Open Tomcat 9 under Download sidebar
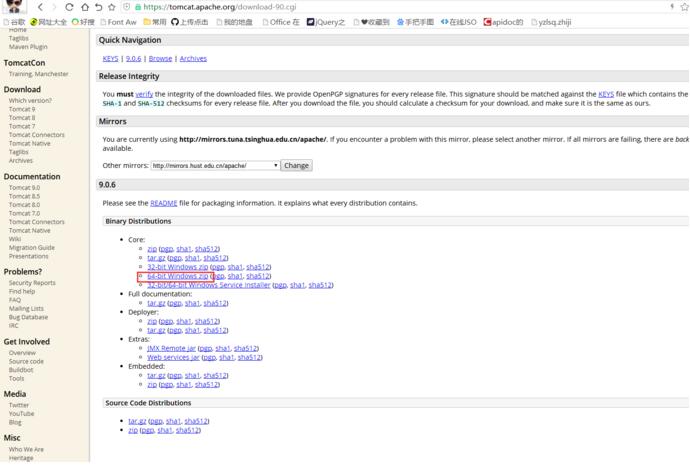Viewport: 690px width, 468px height. coord(22,109)
